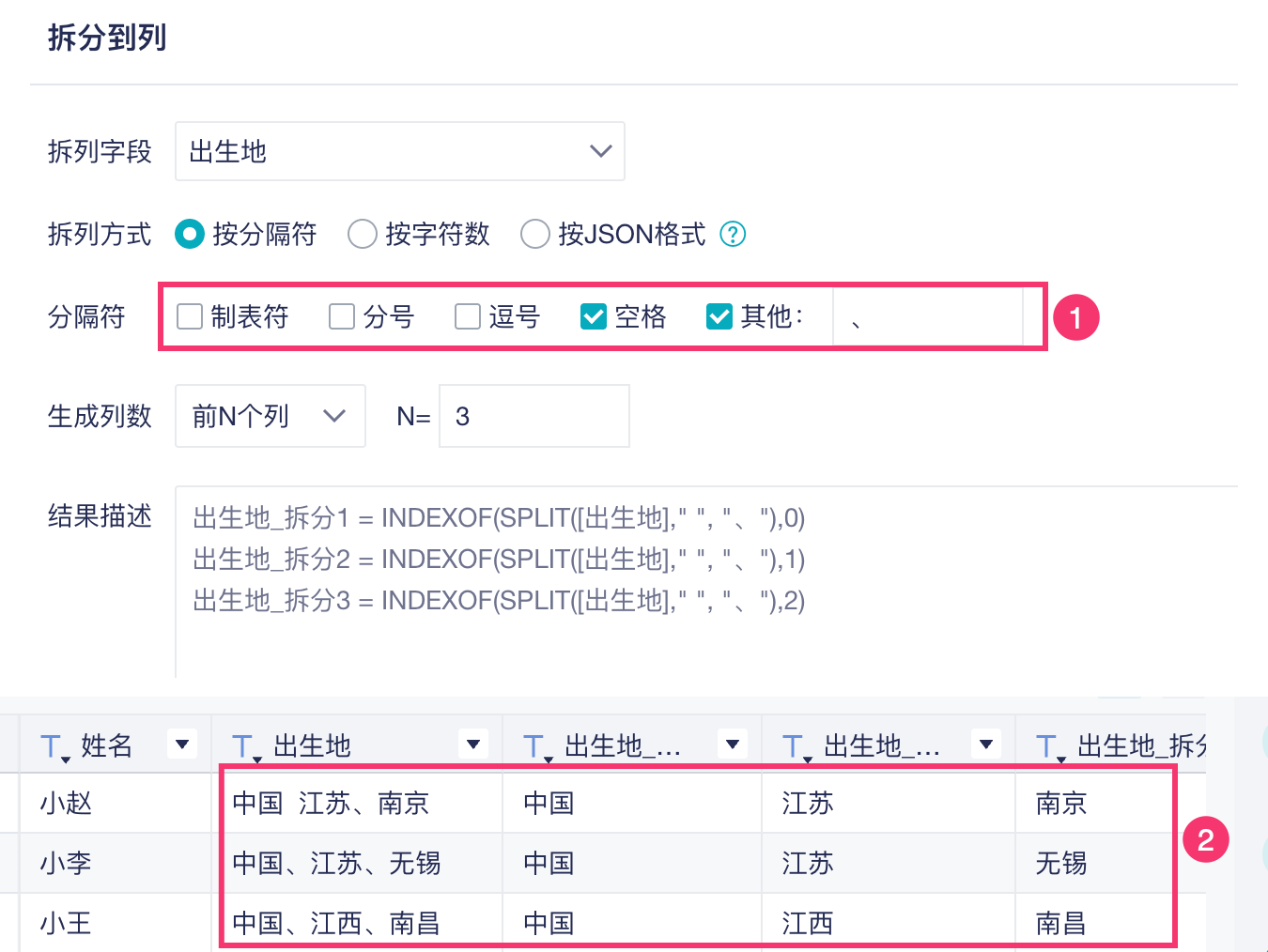
Task: Open the 拆列字段 field dropdown
Action: pyautogui.click(x=400, y=151)
